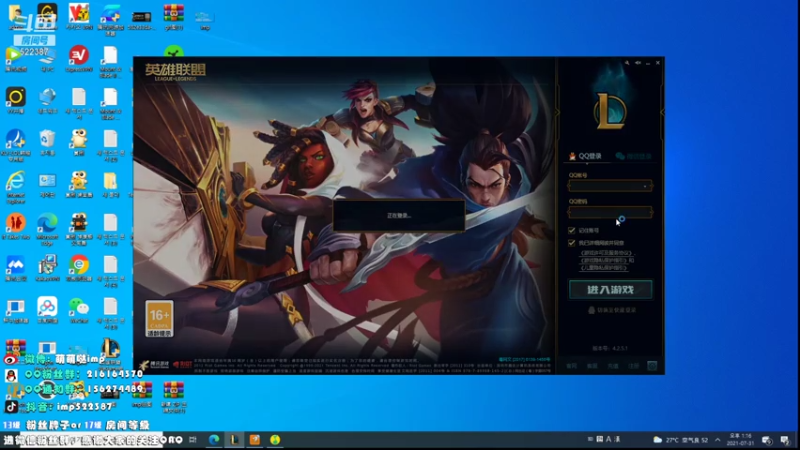
Task: Click the League of Legends logo in login panel
Action: (610, 111)
